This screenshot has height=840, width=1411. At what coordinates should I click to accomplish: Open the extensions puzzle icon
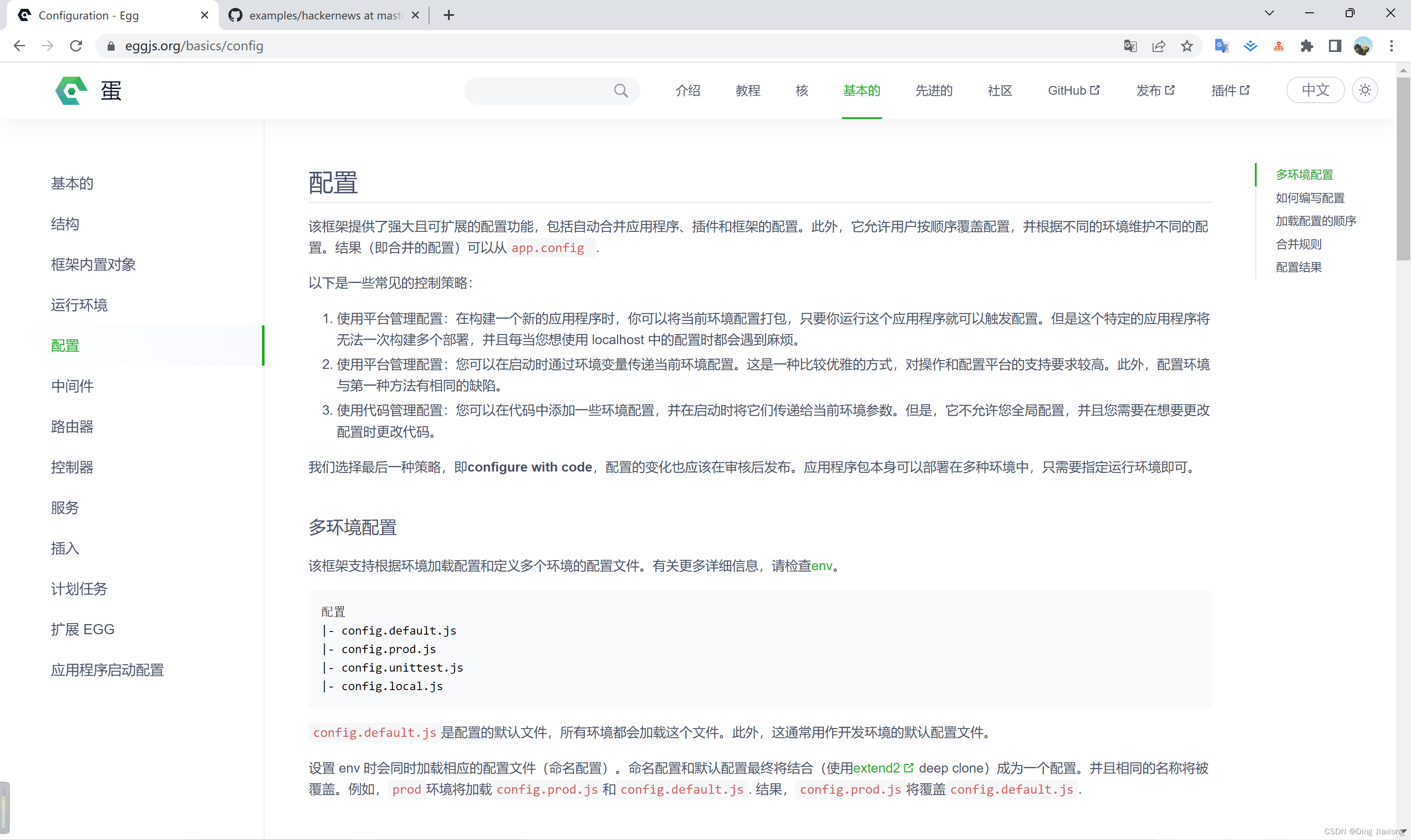click(1306, 46)
